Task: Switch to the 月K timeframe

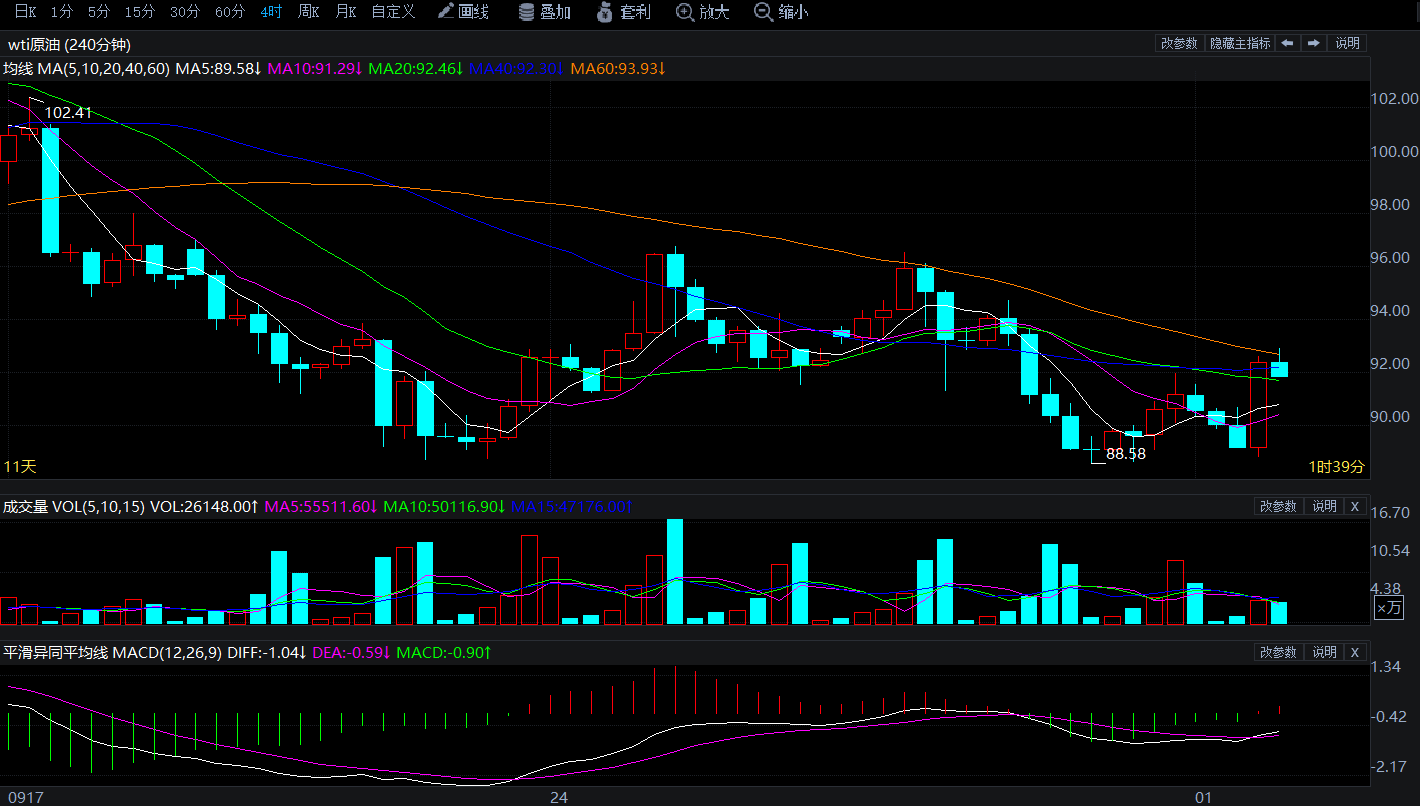Action: click(346, 12)
